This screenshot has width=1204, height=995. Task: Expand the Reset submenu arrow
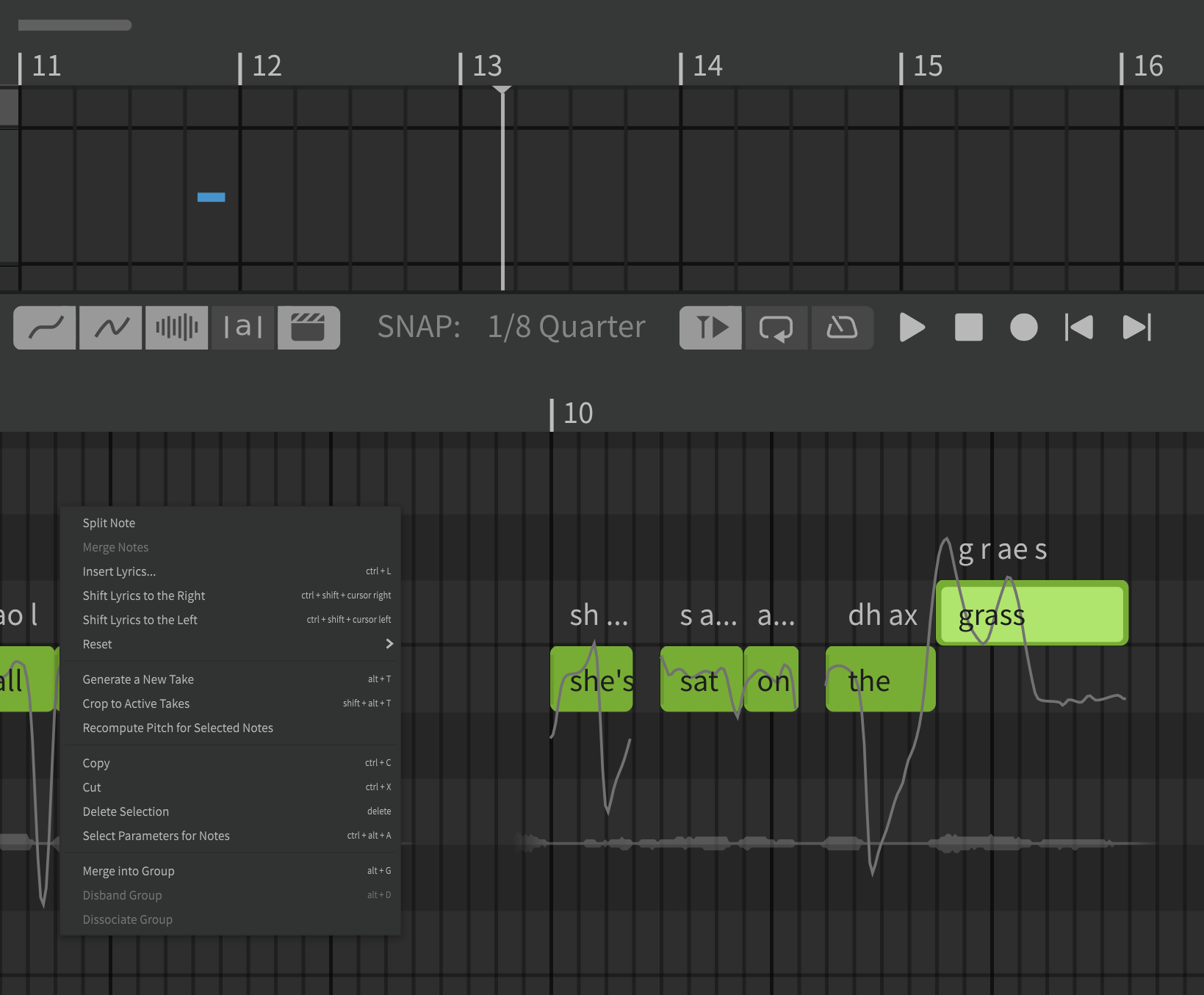pos(389,644)
